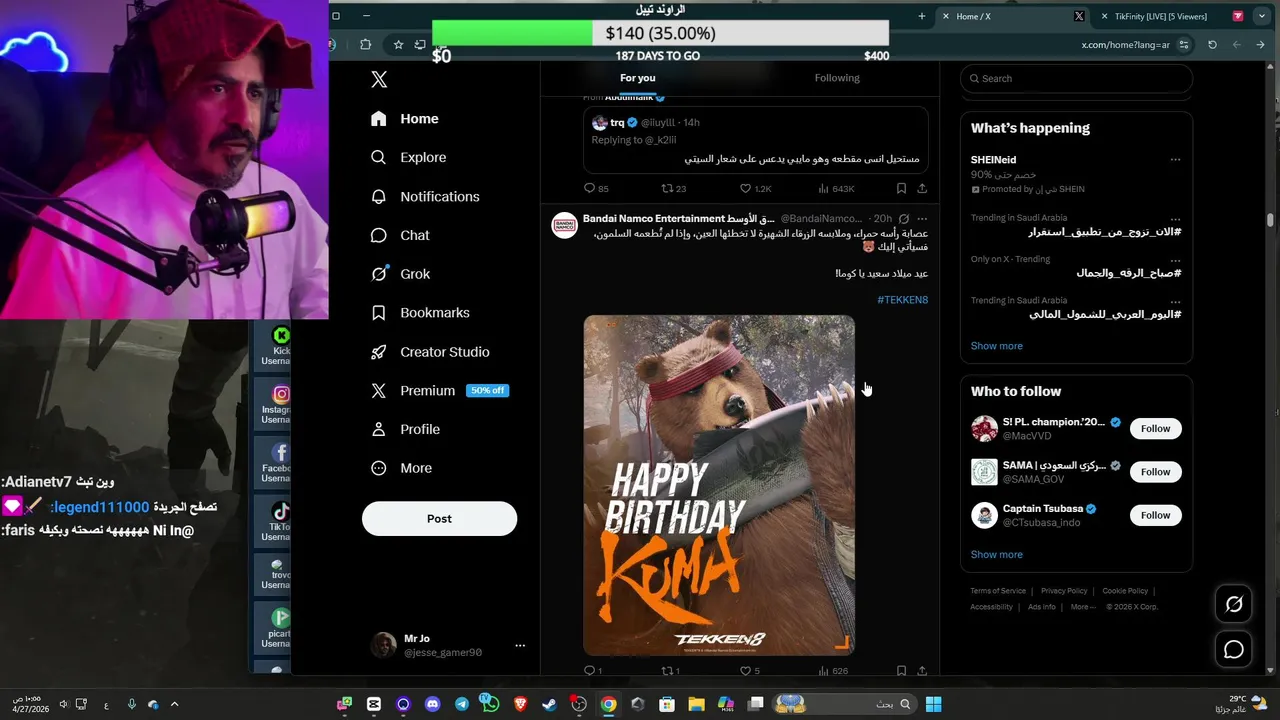The width and height of the screenshot is (1280, 720).
Task: Repost the trq quoted post
Action: (674, 188)
